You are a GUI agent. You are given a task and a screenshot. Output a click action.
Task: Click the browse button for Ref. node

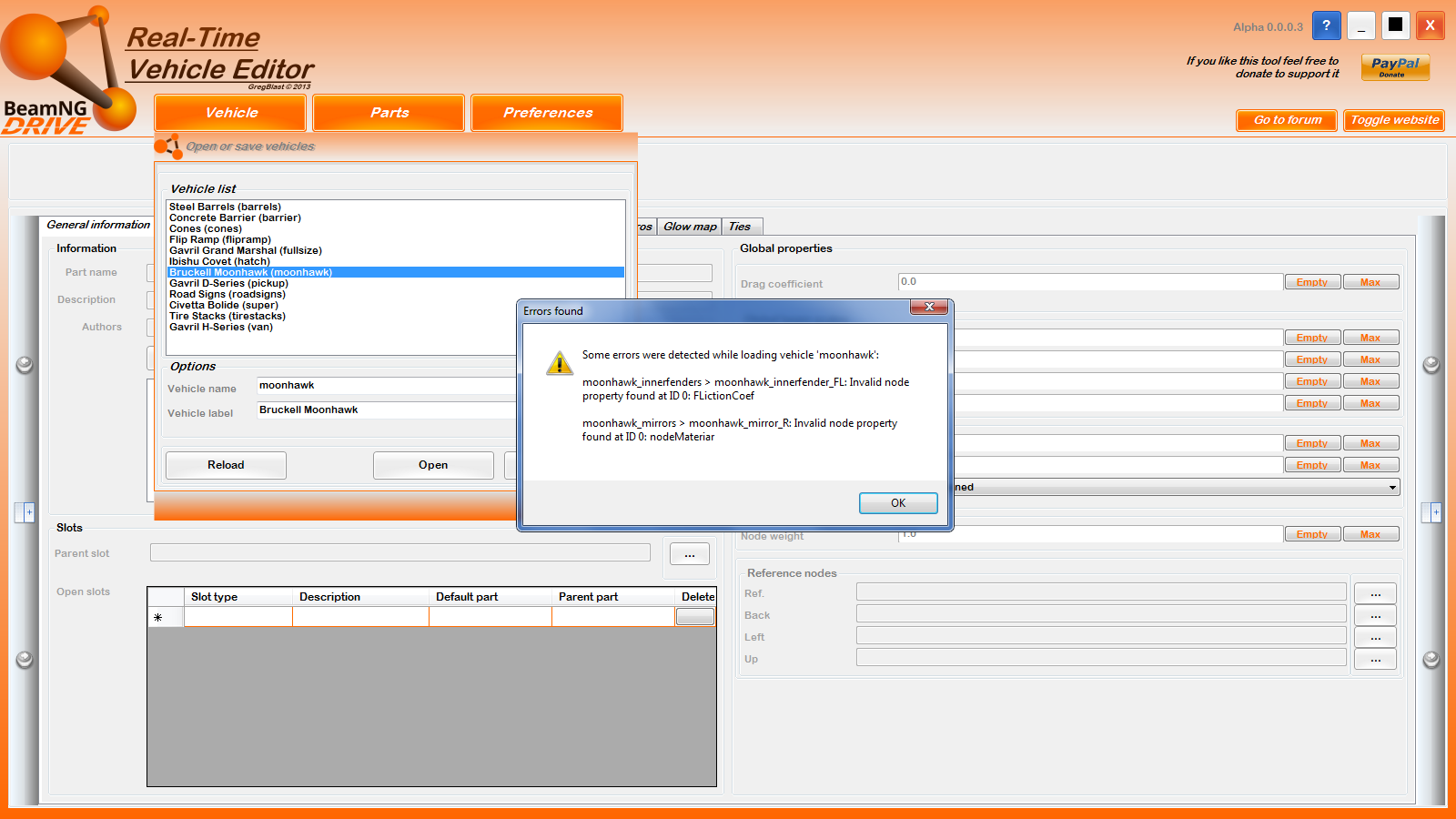click(1375, 593)
